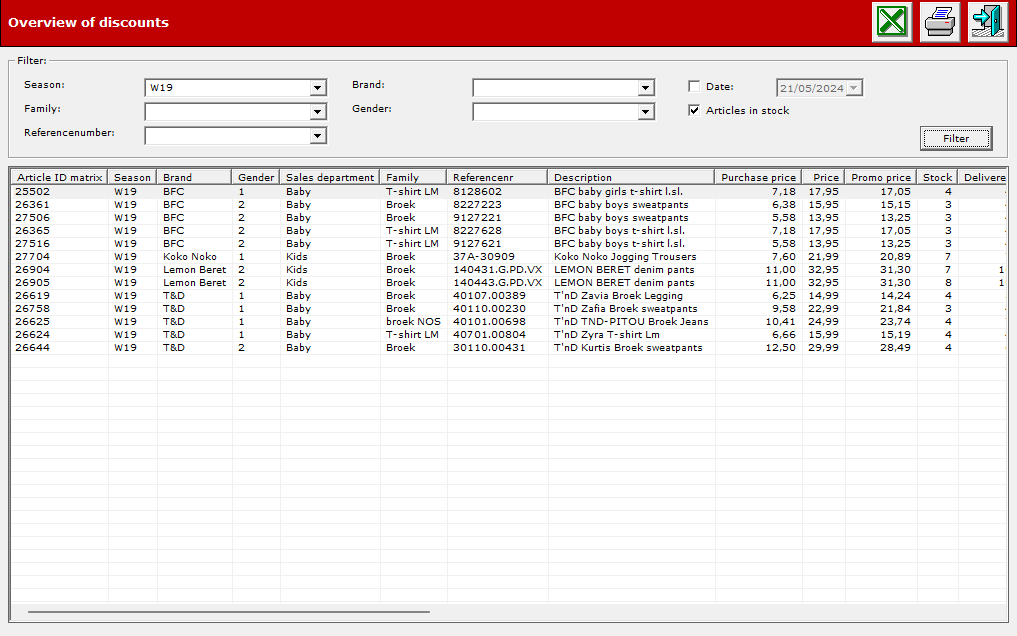Move the horizontal scrollbar of the grid
This screenshot has width=1017, height=636.
tap(228, 611)
